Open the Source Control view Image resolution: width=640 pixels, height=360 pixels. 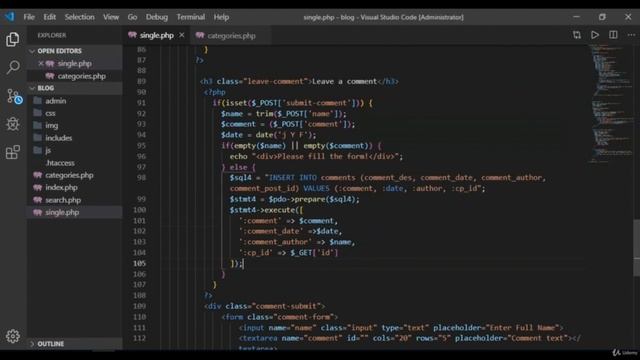tap(13, 96)
